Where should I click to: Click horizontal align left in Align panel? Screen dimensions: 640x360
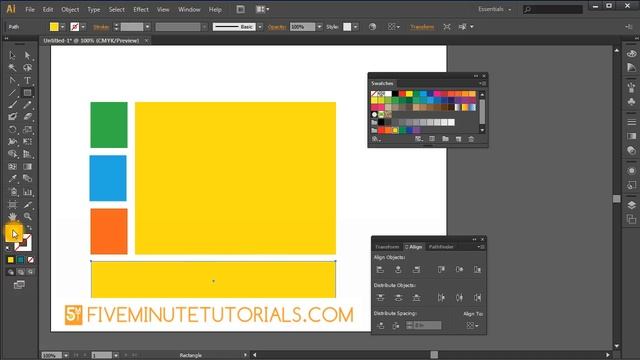(380, 269)
